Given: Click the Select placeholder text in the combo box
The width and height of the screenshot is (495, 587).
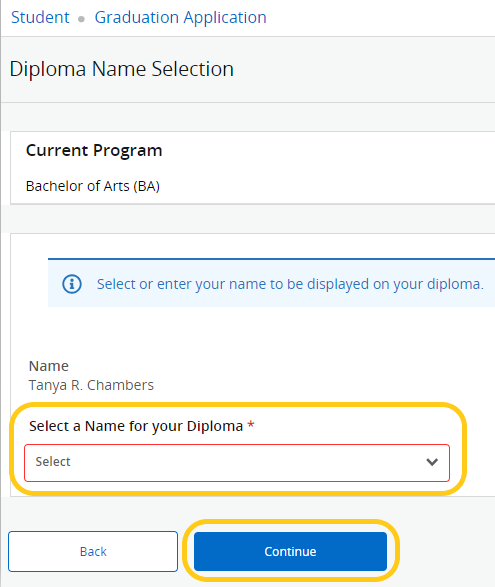Looking at the screenshot, I should pyautogui.click(x=53, y=462).
